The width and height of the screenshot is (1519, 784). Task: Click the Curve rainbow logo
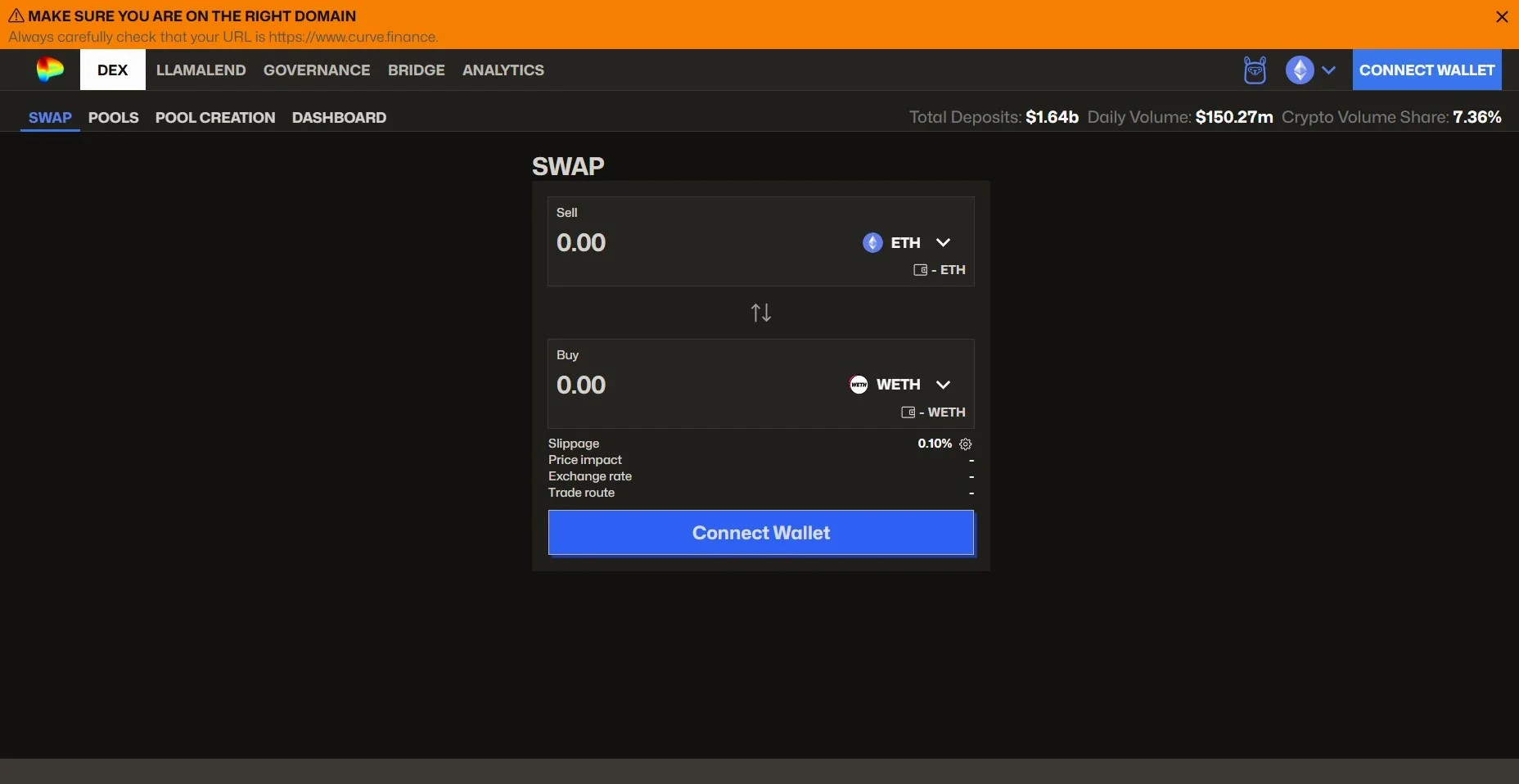tap(50, 70)
